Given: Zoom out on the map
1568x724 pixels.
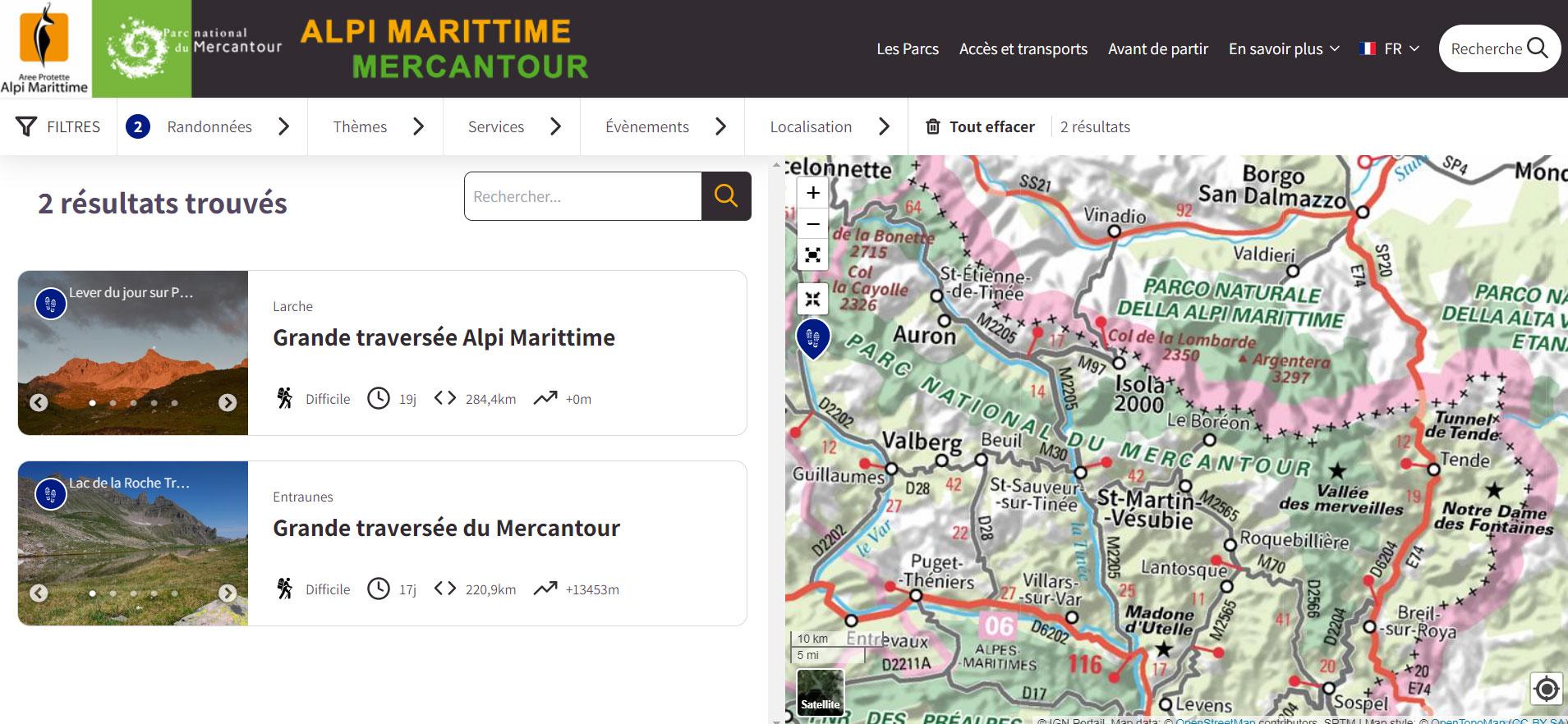Looking at the screenshot, I should [812, 224].
